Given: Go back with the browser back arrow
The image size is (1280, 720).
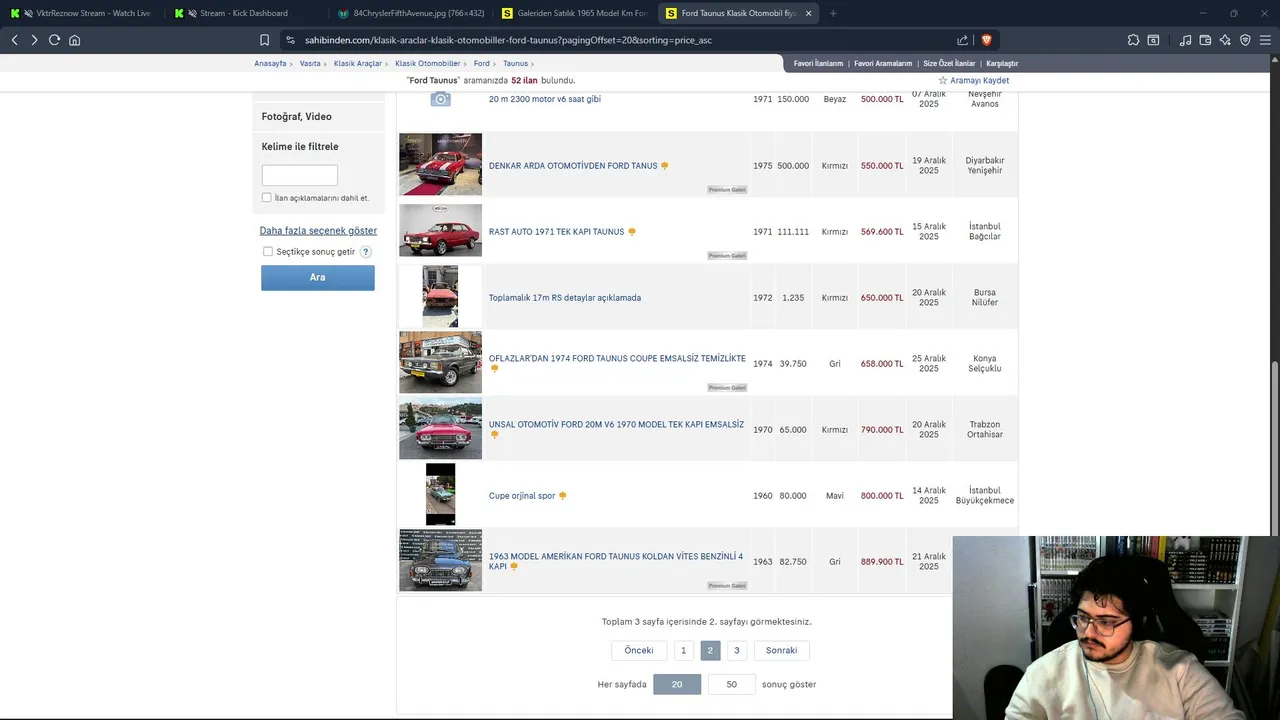Looking at the screenshot, I should click(x=14, y=40).
